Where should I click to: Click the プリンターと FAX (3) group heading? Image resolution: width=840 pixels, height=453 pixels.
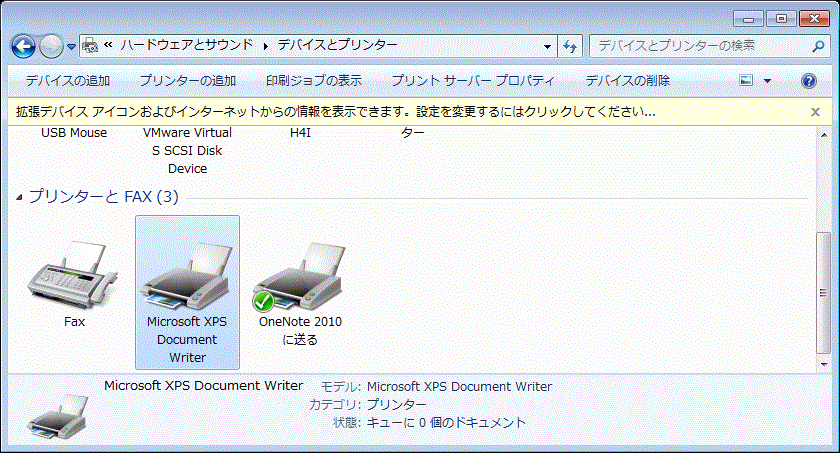103,197
